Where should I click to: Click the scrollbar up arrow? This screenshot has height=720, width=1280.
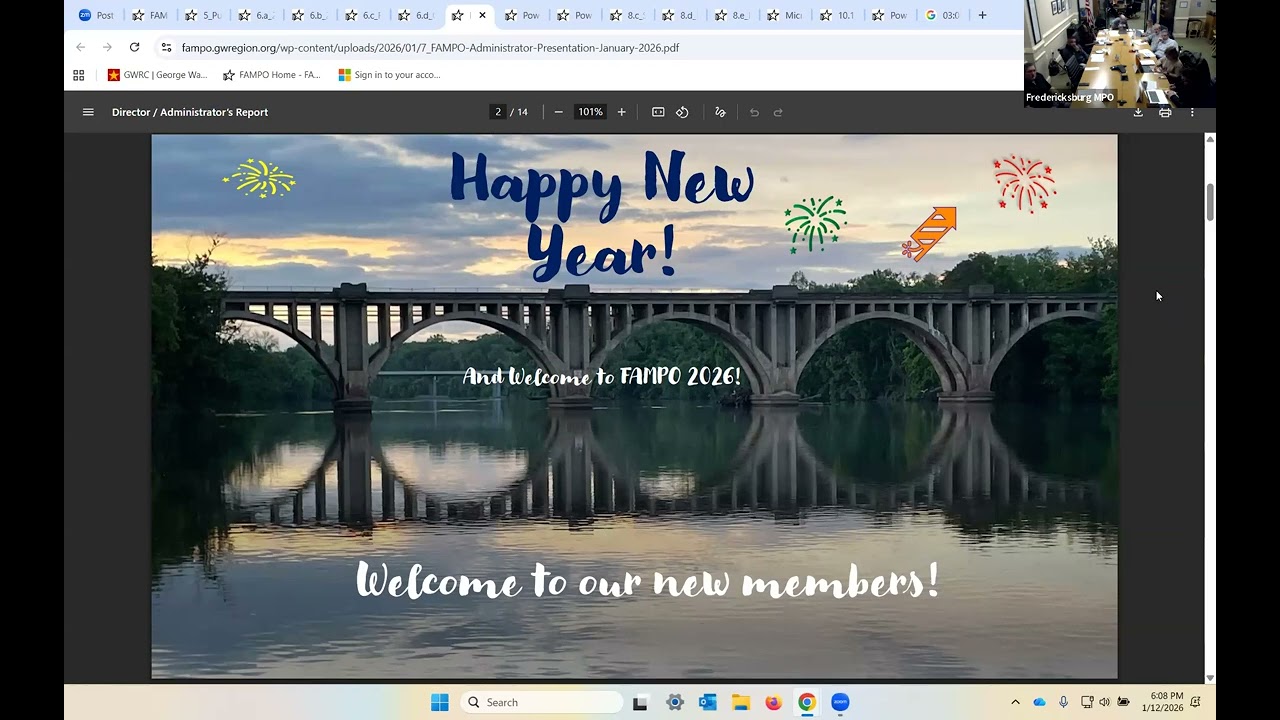(1210, 139)
